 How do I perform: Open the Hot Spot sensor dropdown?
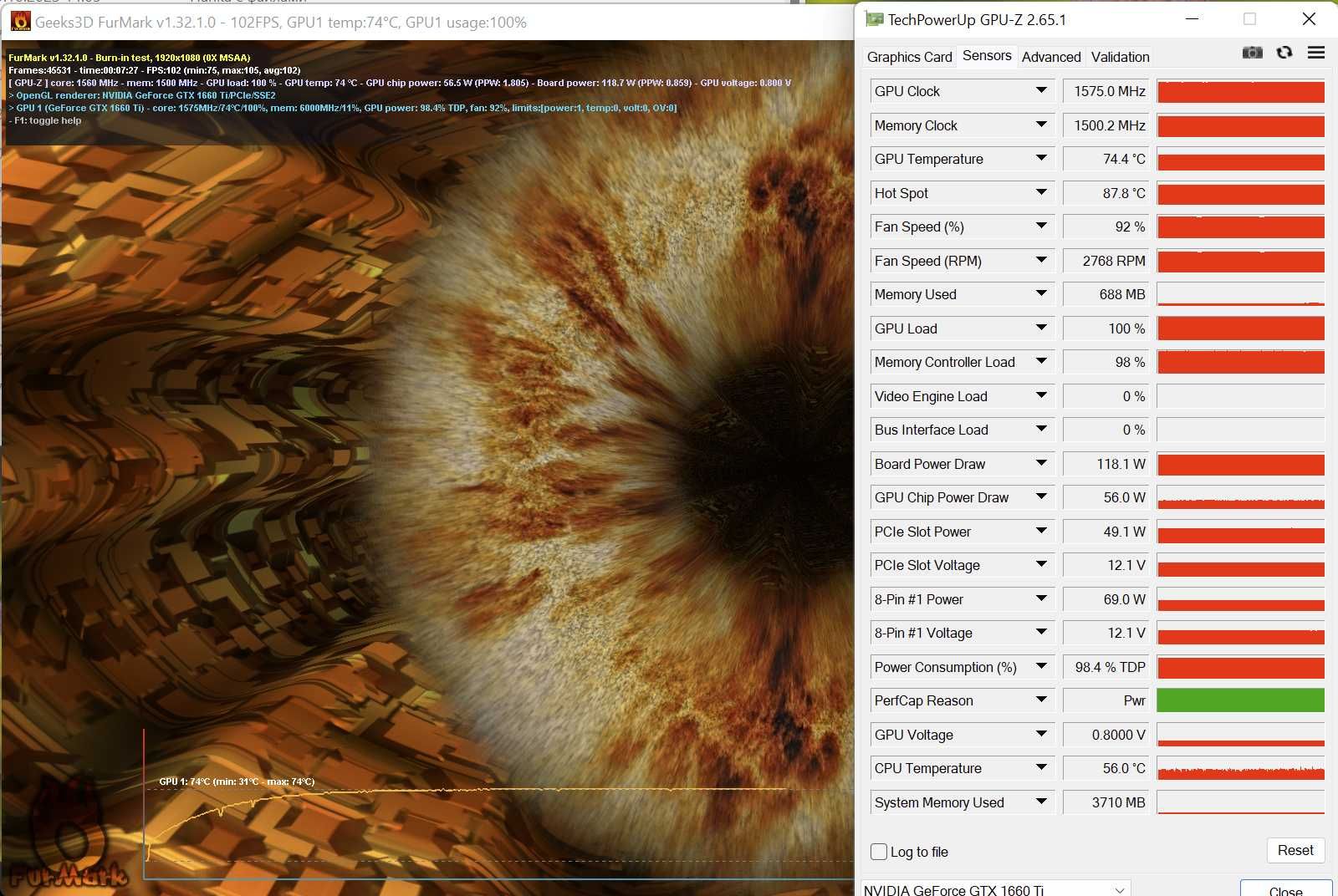click(x=1041, y=192)
